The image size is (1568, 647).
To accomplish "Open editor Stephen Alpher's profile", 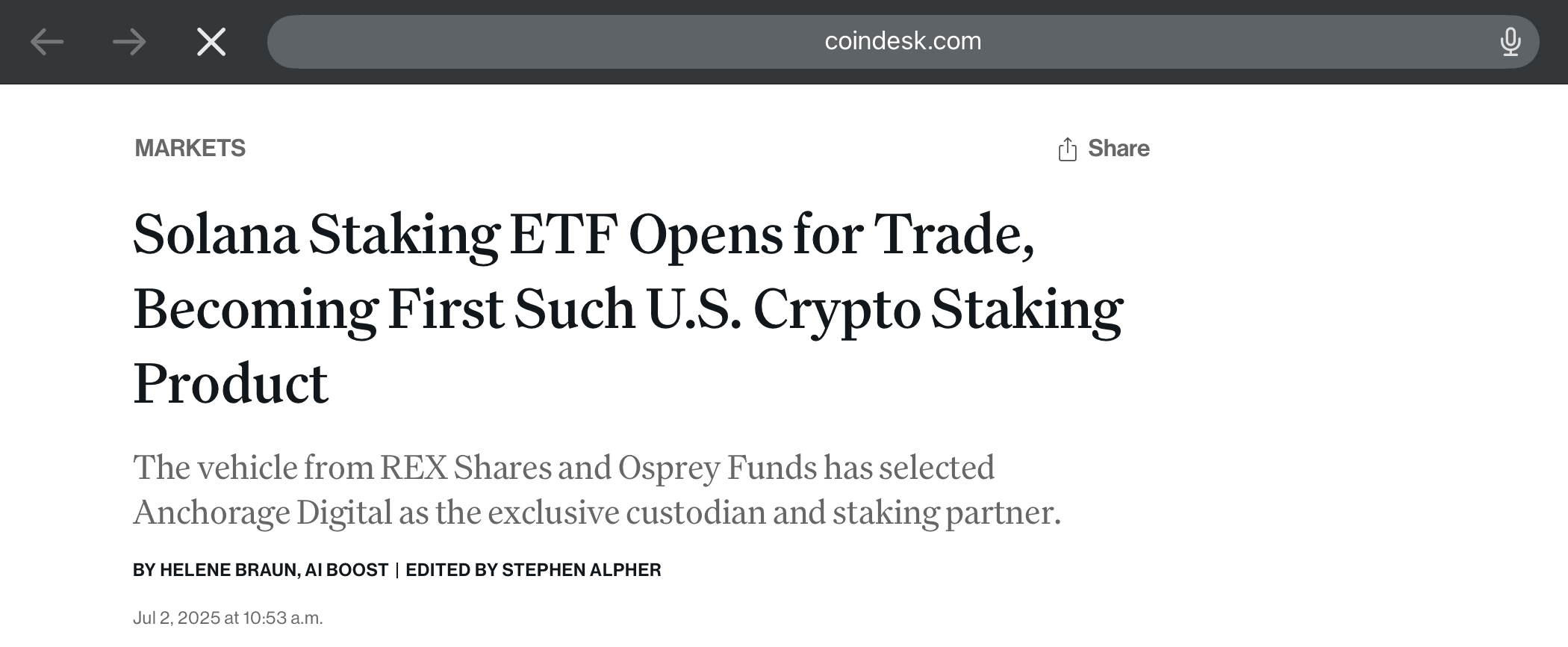I will (581, 570).
